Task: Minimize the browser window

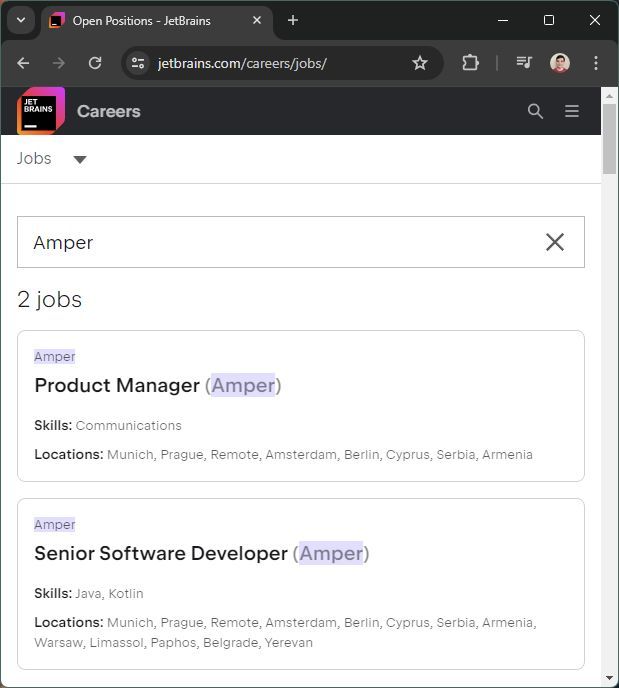Action: pos(503,20)
